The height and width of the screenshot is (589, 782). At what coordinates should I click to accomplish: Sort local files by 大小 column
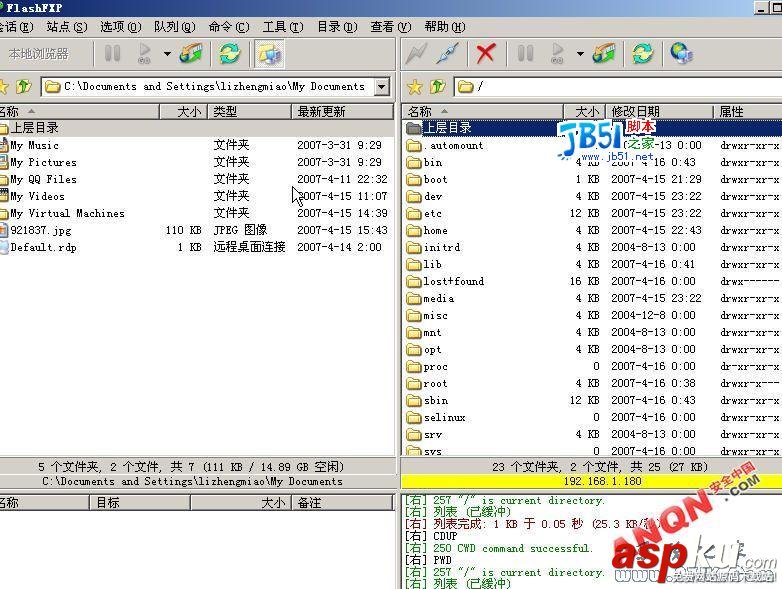(x=184, y=111)
